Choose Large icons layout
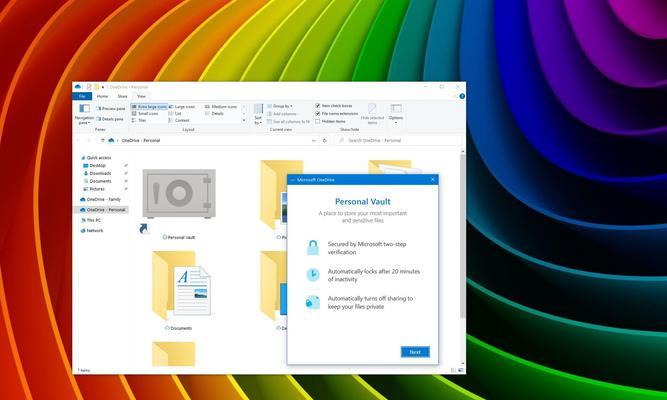The height and width of the screenshot is (400, 667). pos(182,107)
